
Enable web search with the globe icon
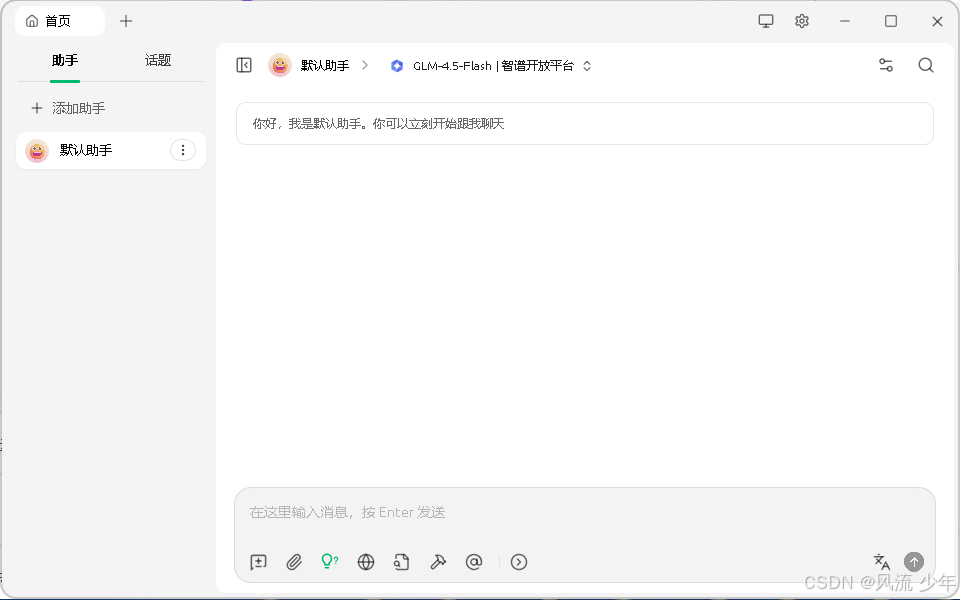coord(366,562)
